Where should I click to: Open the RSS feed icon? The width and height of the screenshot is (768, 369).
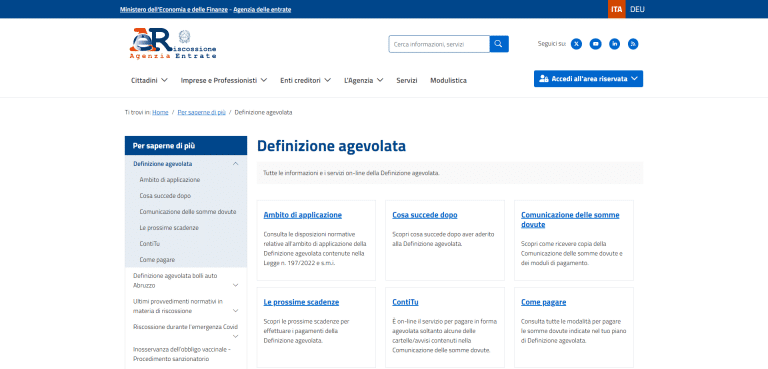(x=633, y=44)
